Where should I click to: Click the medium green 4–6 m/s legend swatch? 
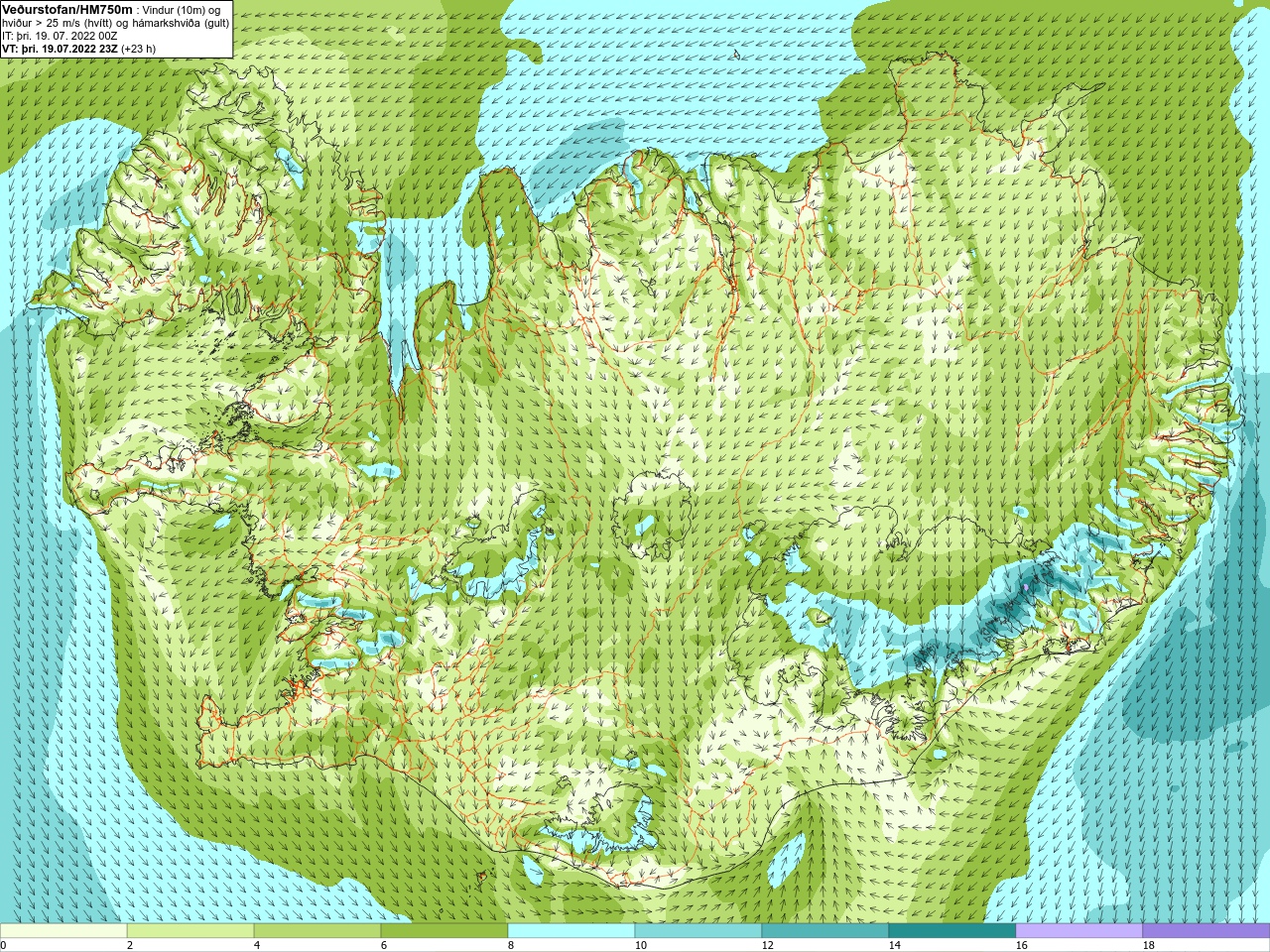tap(317, 931)
